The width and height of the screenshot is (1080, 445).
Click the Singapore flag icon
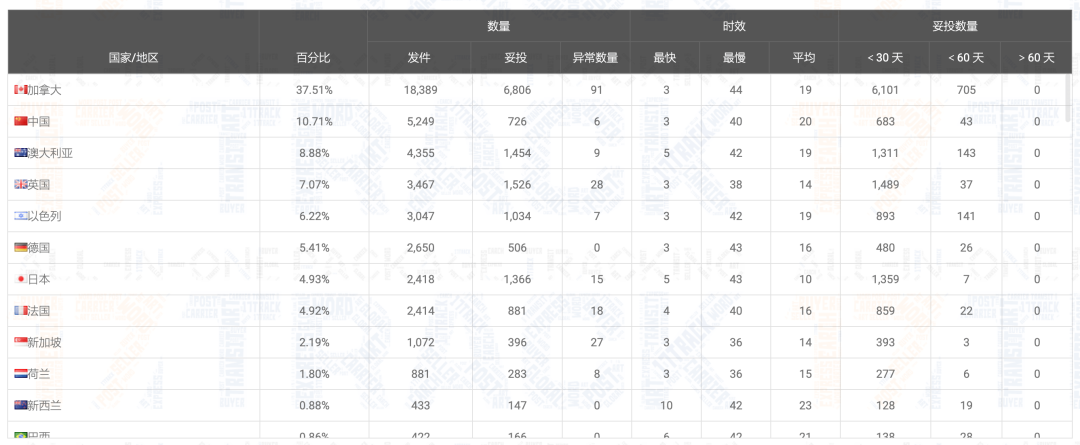click(x=21, y=342)
